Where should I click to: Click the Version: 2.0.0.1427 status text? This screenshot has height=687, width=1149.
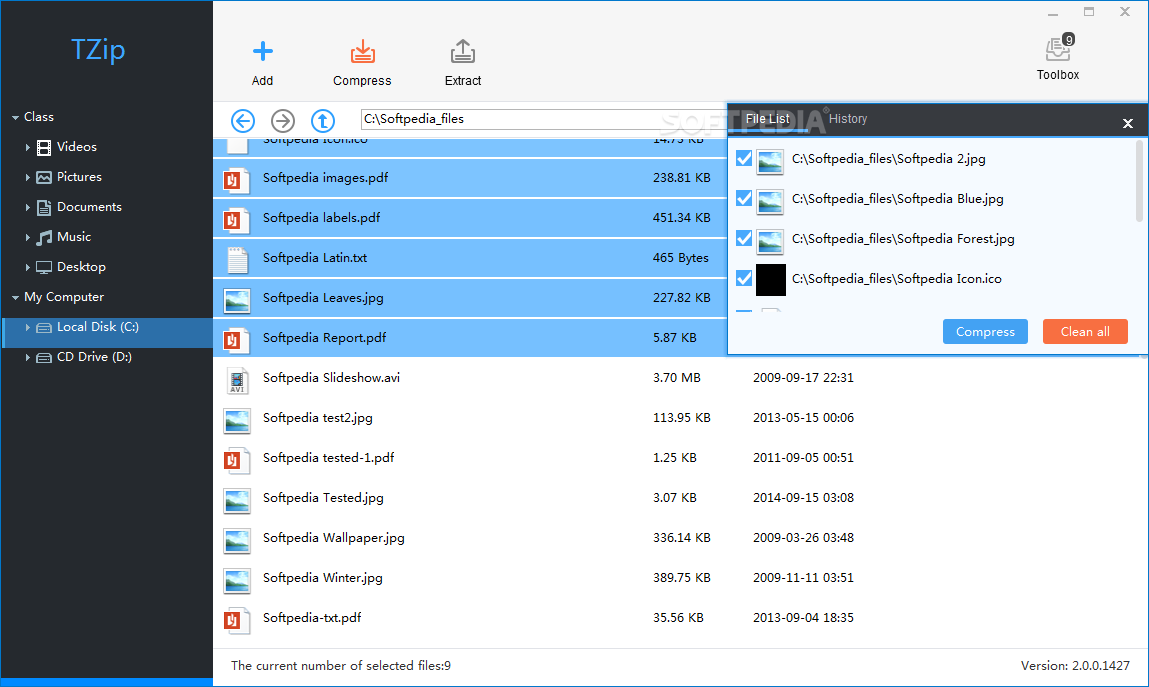click(1075, 666)
